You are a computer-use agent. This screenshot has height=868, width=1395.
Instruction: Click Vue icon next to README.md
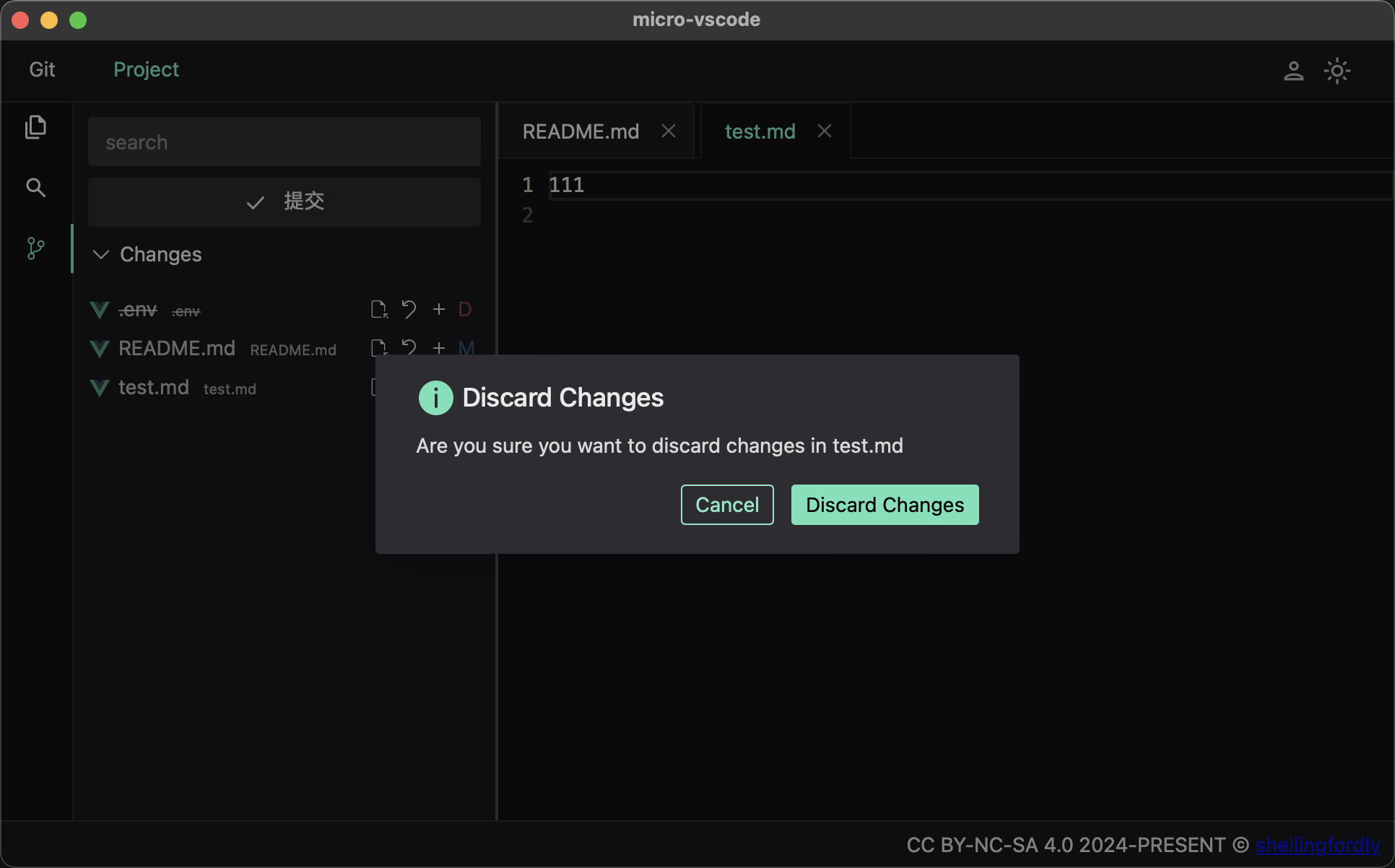100,349
